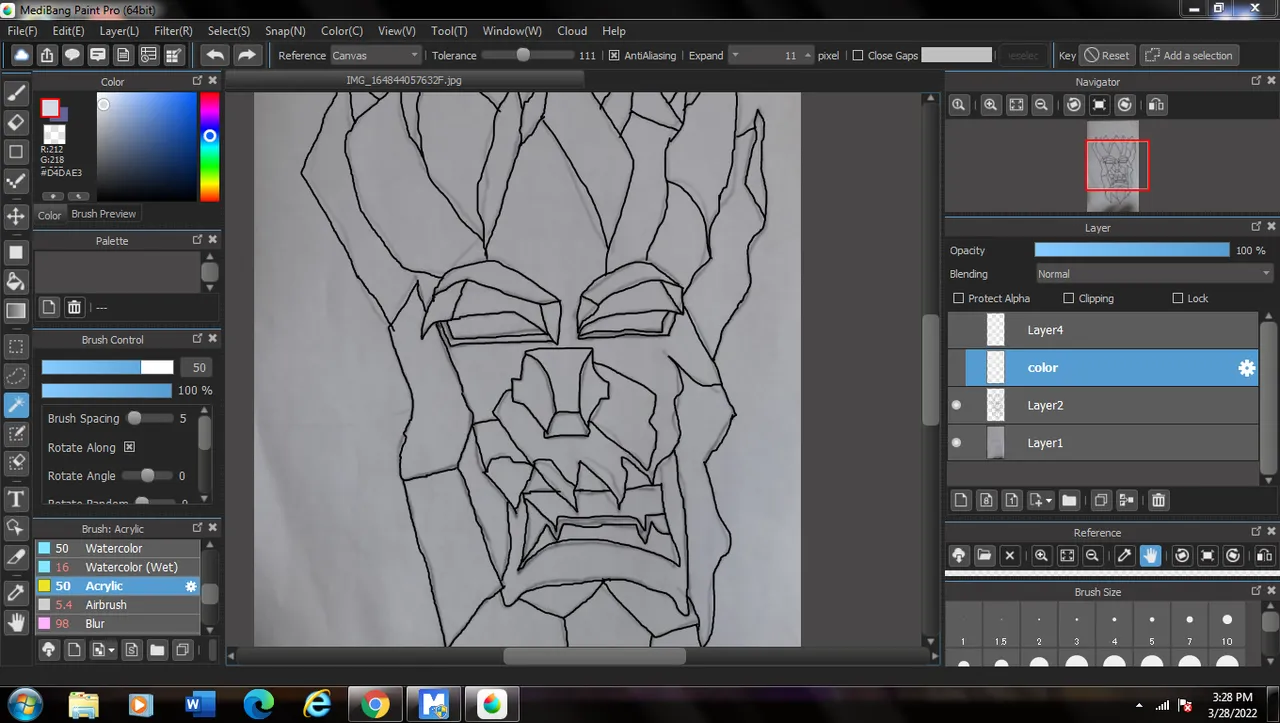This screenshot has height=723, width=1280.
Task: Select the Airbrush brush
Action: tap(118, 605)
